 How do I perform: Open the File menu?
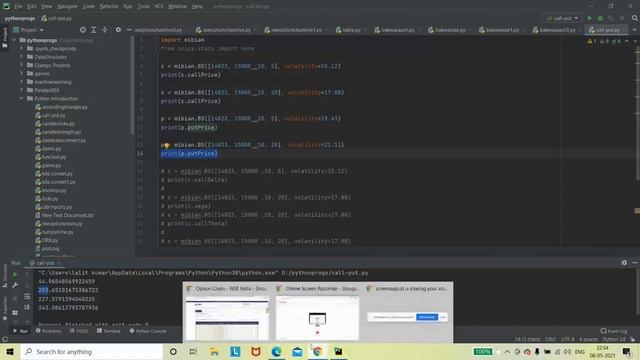tap(18, 6)
